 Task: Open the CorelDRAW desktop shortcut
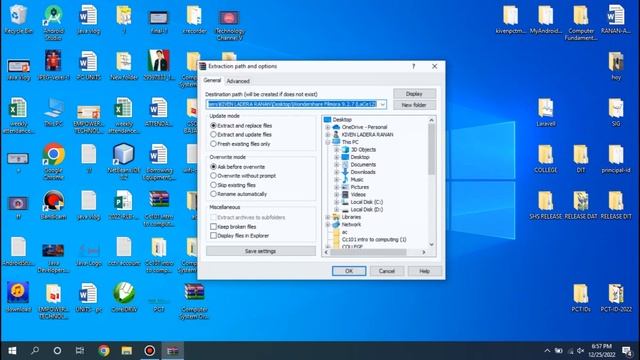(124, 298)
